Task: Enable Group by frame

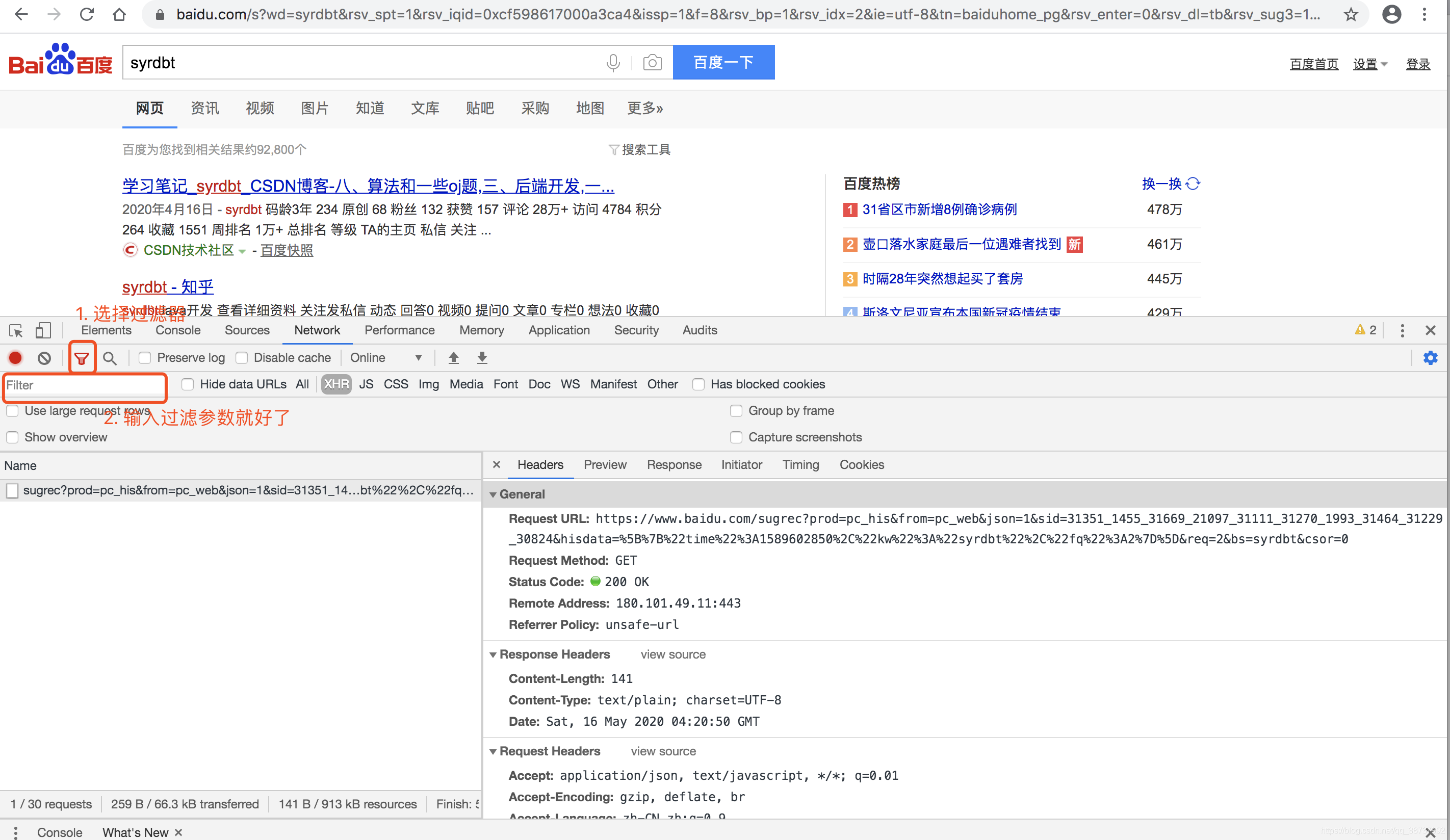Action: (x=736, y=411)
